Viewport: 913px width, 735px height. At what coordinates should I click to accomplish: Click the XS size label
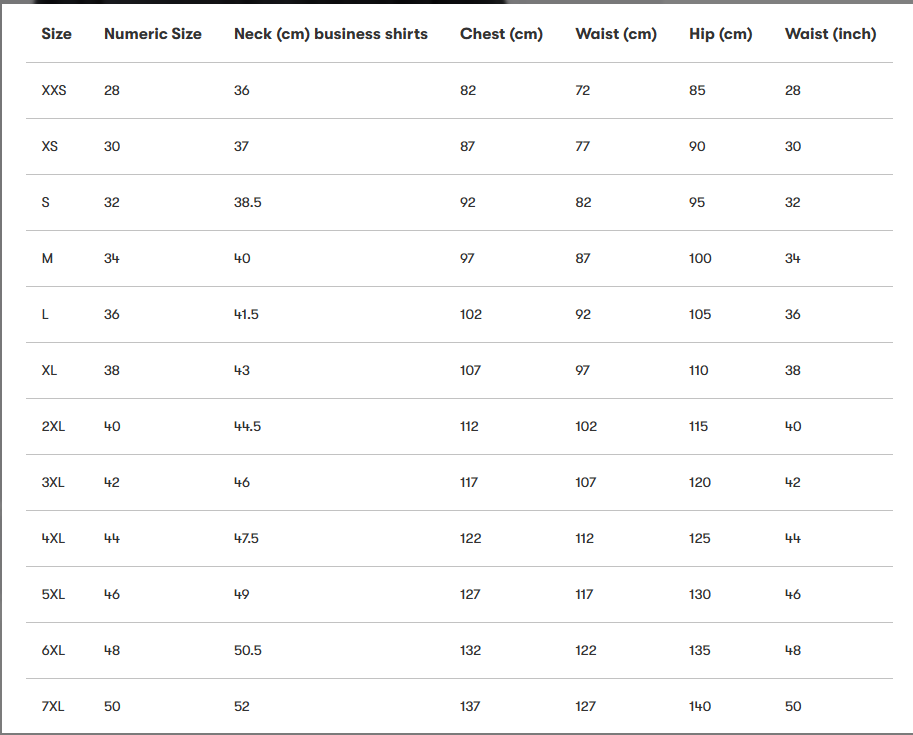click(x=50, y=146)
